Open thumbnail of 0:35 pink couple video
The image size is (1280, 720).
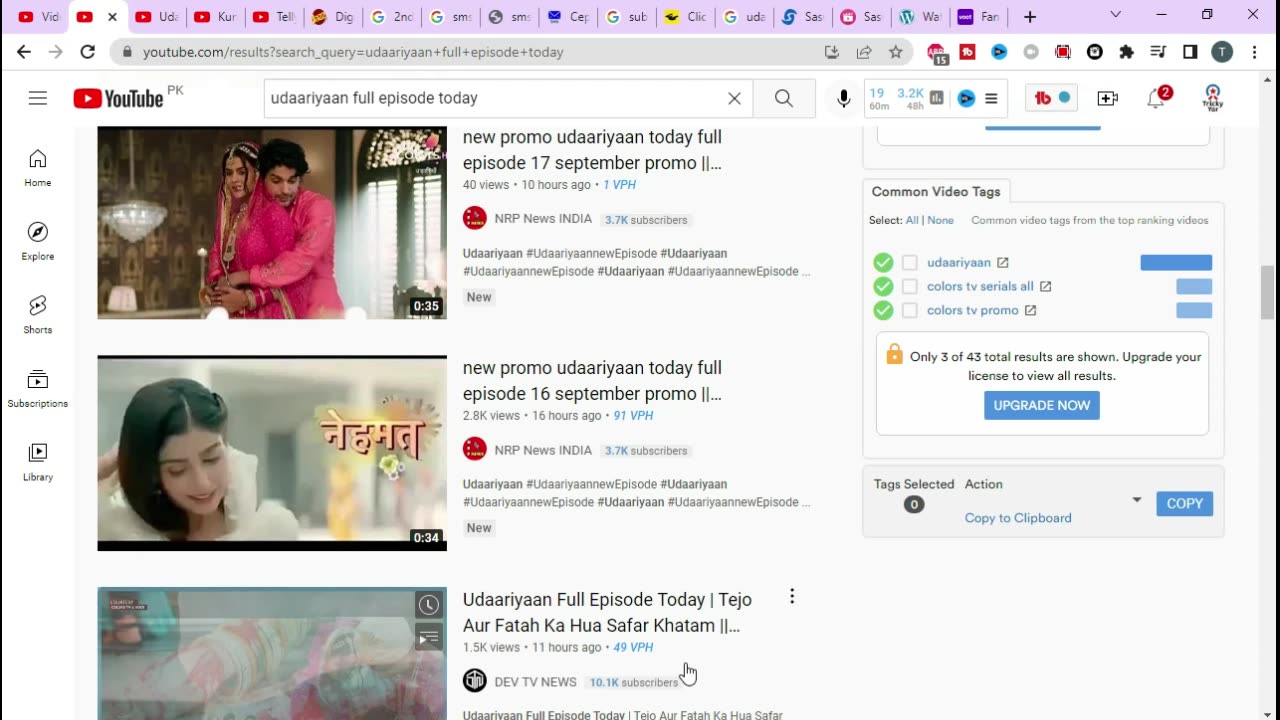(x=272, y=223)
